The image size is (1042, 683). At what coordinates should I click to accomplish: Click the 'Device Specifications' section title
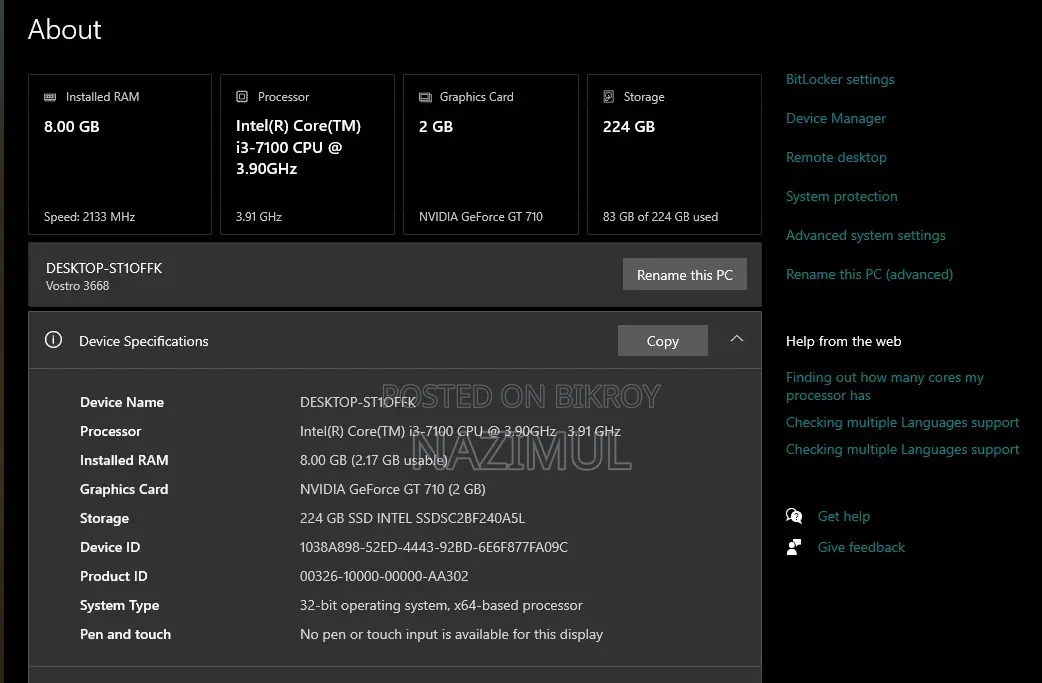[144, 341]
